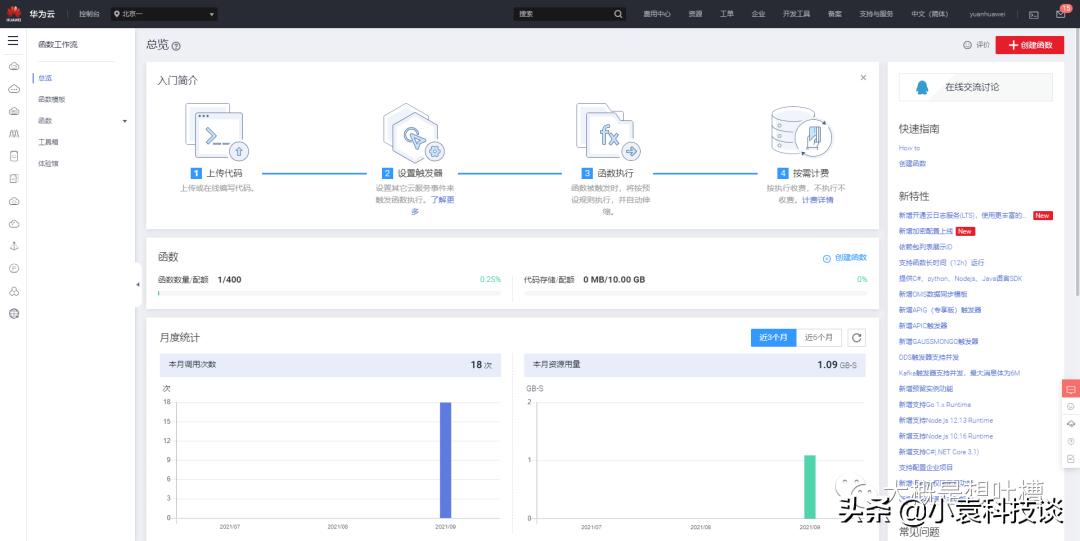Open 费用中心 in the top navigation

click(x=657, y=14)
